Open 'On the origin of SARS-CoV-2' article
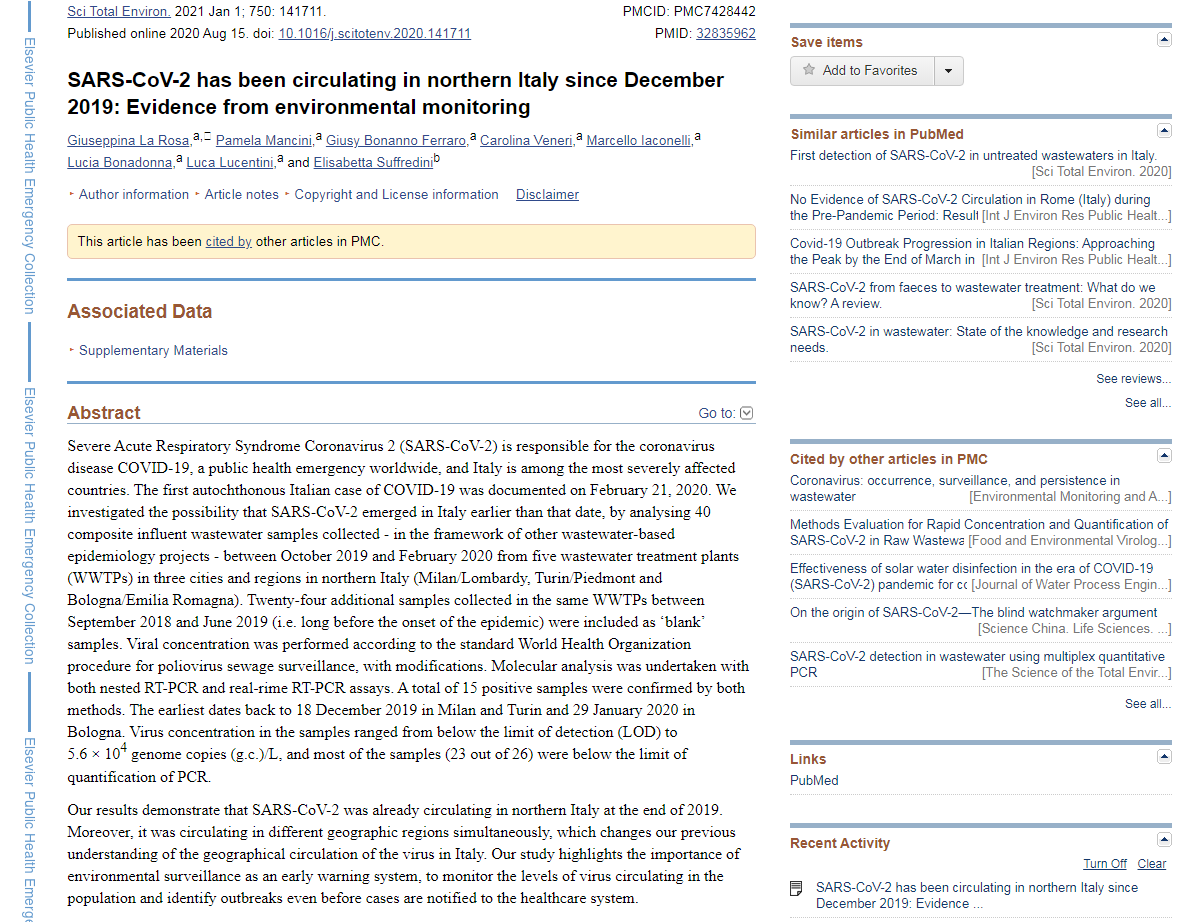The image size is (1185, 922). 973,613
